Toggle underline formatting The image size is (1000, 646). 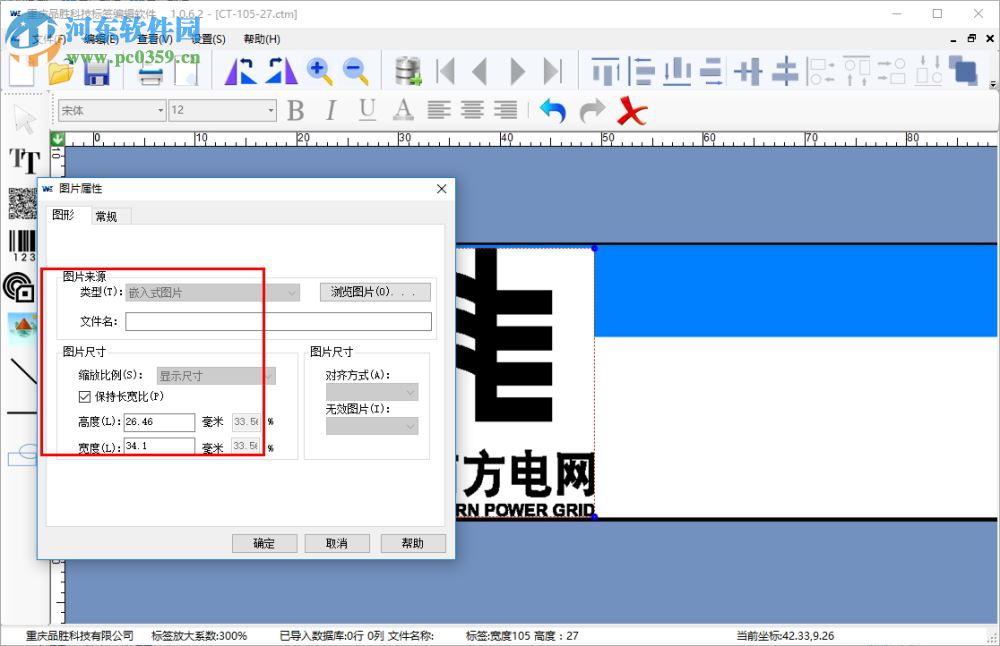coord(365,111)
